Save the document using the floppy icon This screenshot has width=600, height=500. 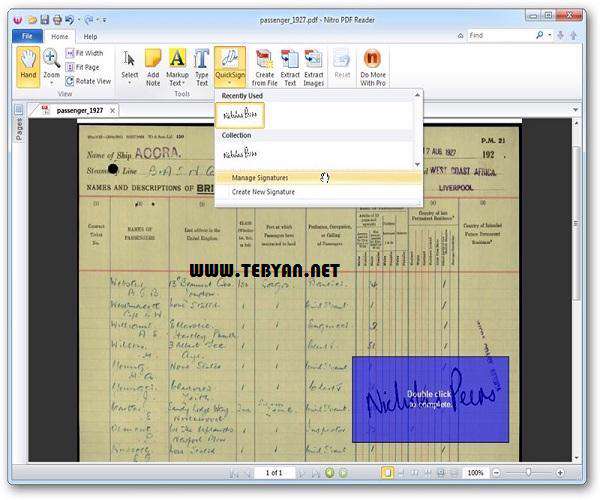pyautogui.click(x=45, y=20)
